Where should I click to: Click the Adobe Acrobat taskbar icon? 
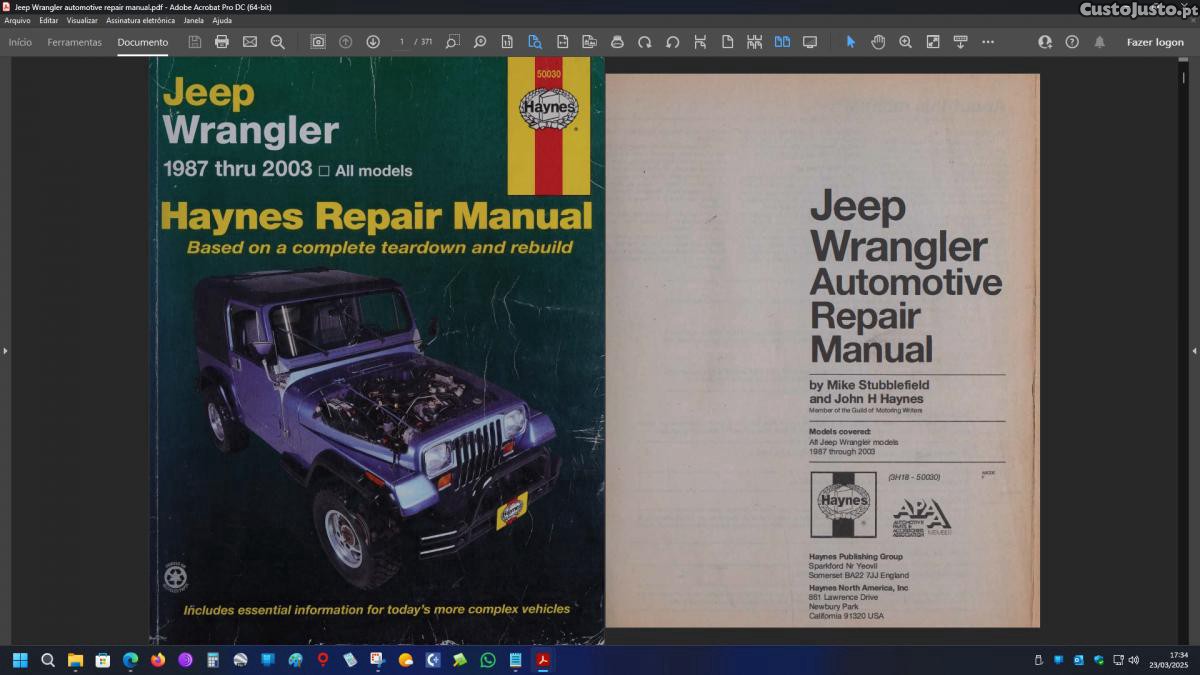click(543, 660)
